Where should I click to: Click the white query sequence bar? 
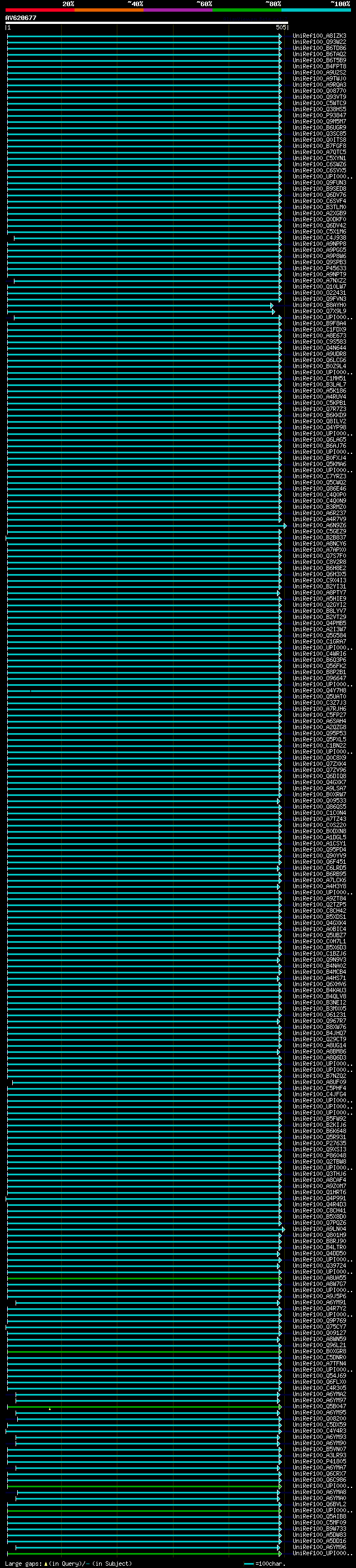[x=147, y=22]
